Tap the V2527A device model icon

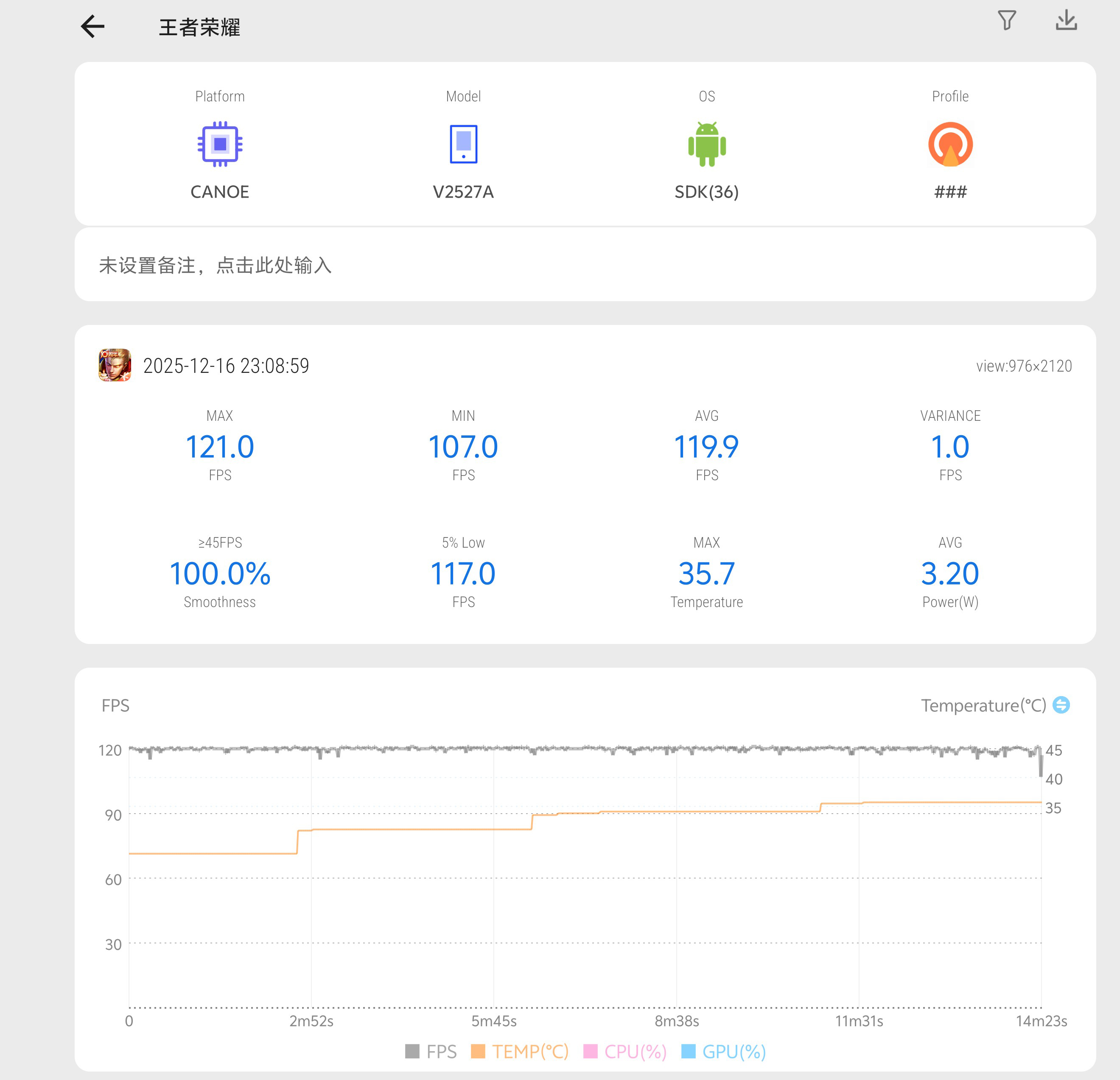(463, 144)
